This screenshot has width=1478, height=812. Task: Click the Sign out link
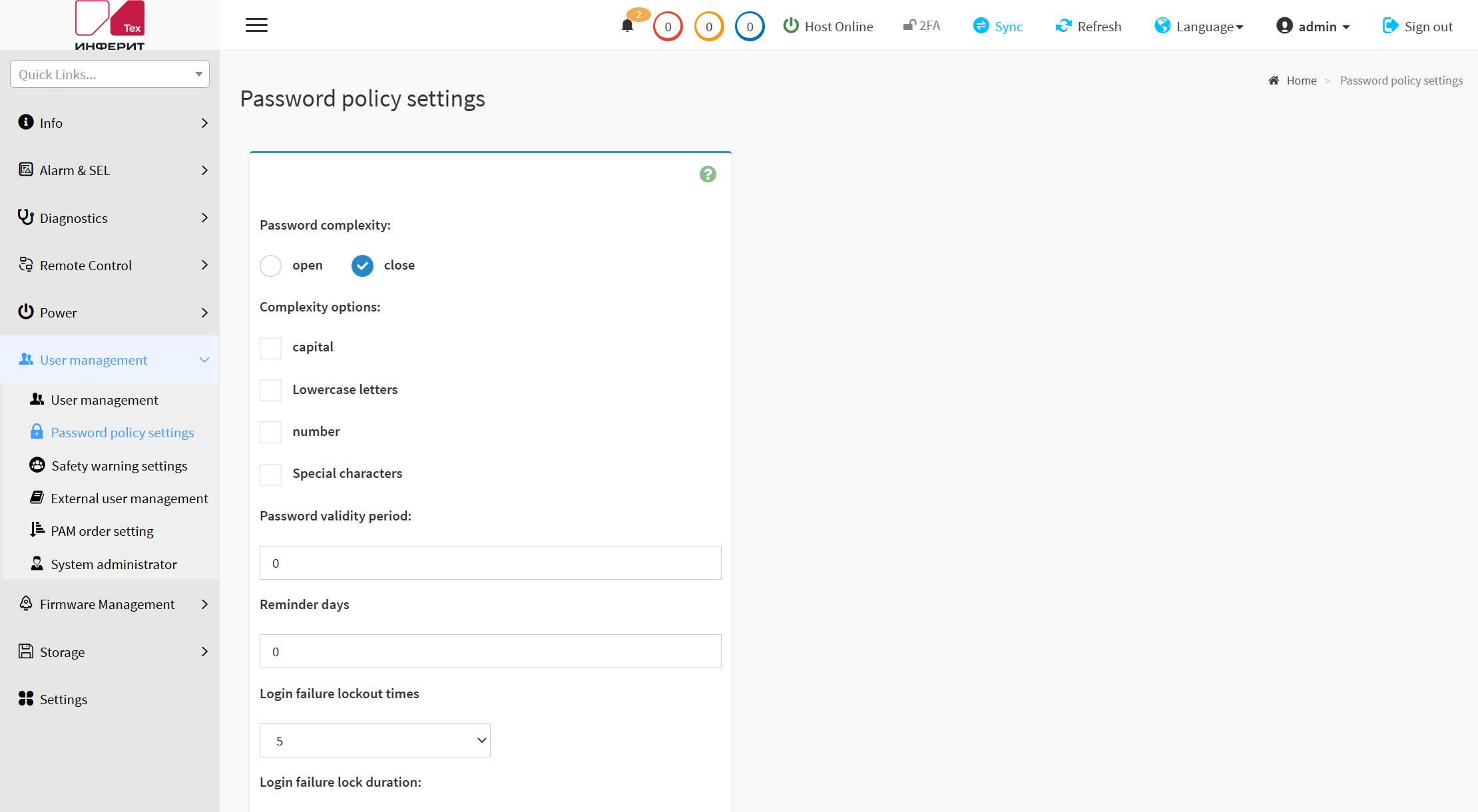(1428, 27)
